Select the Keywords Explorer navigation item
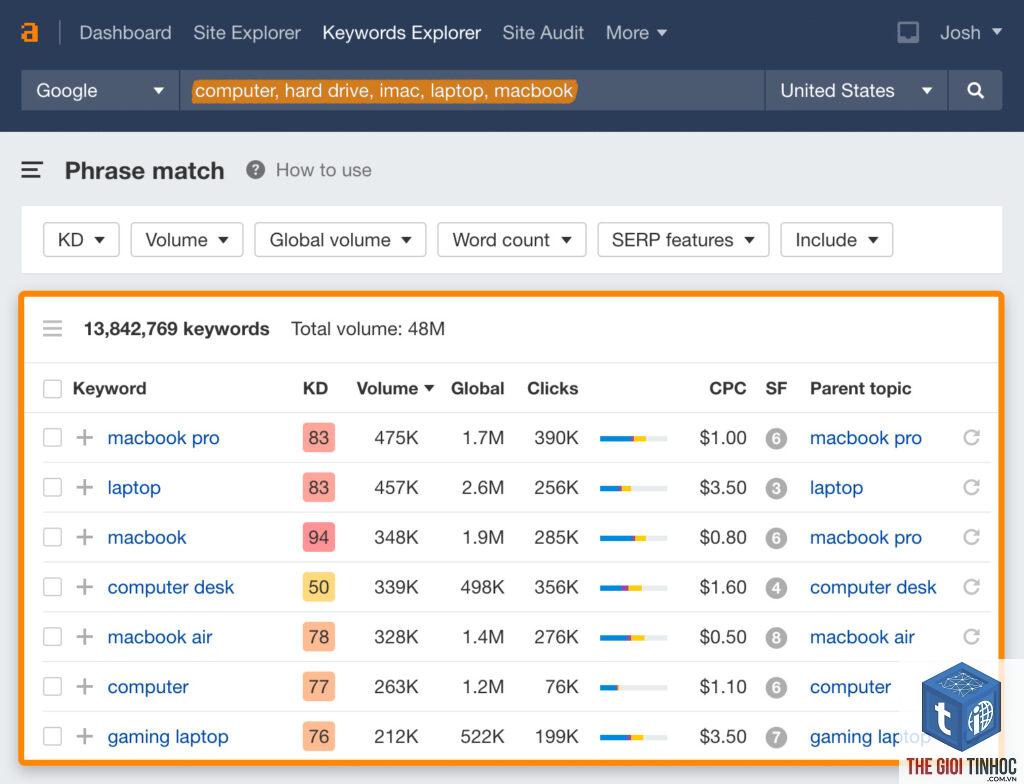 pyautogui.click(x=402, y=33)
